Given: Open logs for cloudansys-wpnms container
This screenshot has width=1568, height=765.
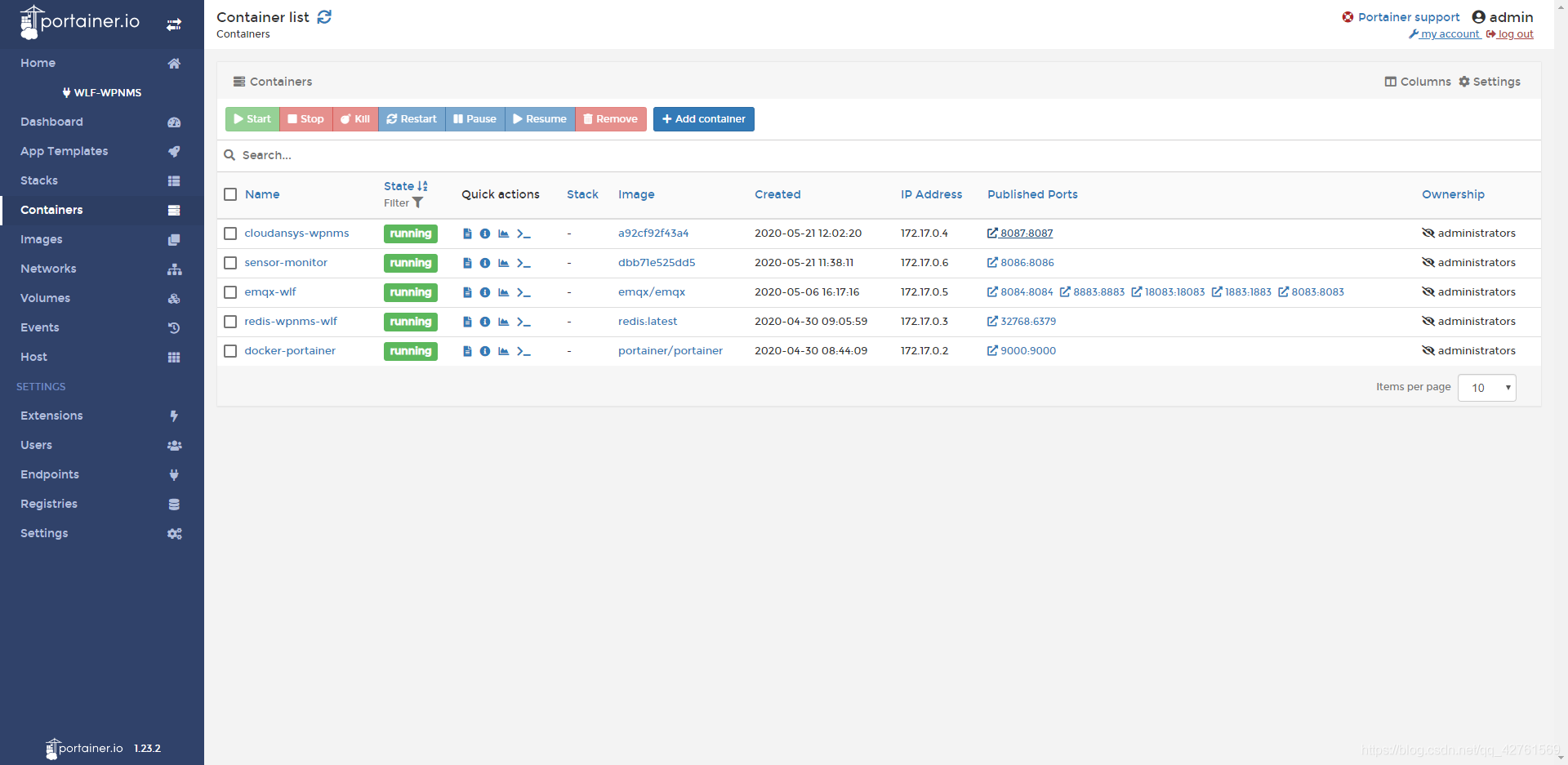Looking at the screenshot, I should [467, 234].
